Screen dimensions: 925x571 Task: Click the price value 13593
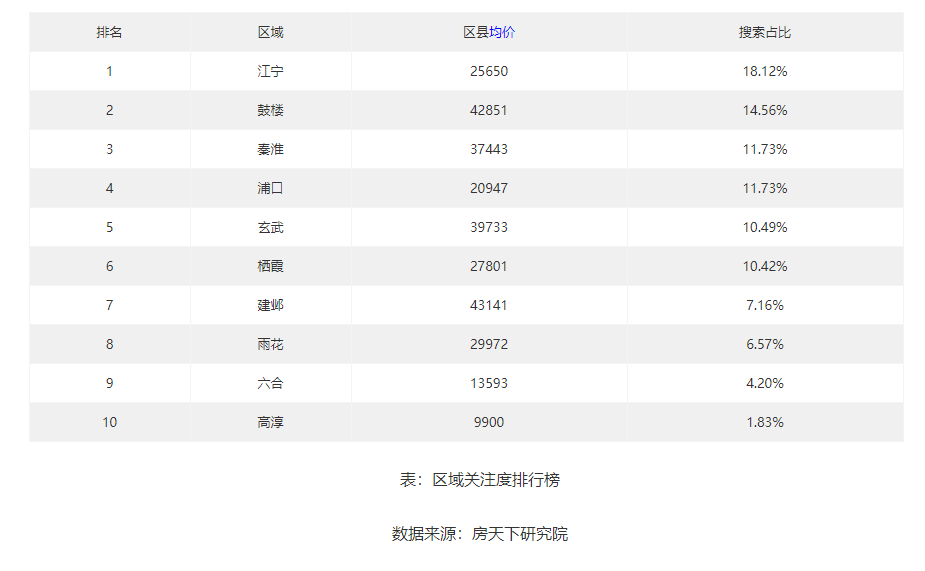[x=489, y=383]
